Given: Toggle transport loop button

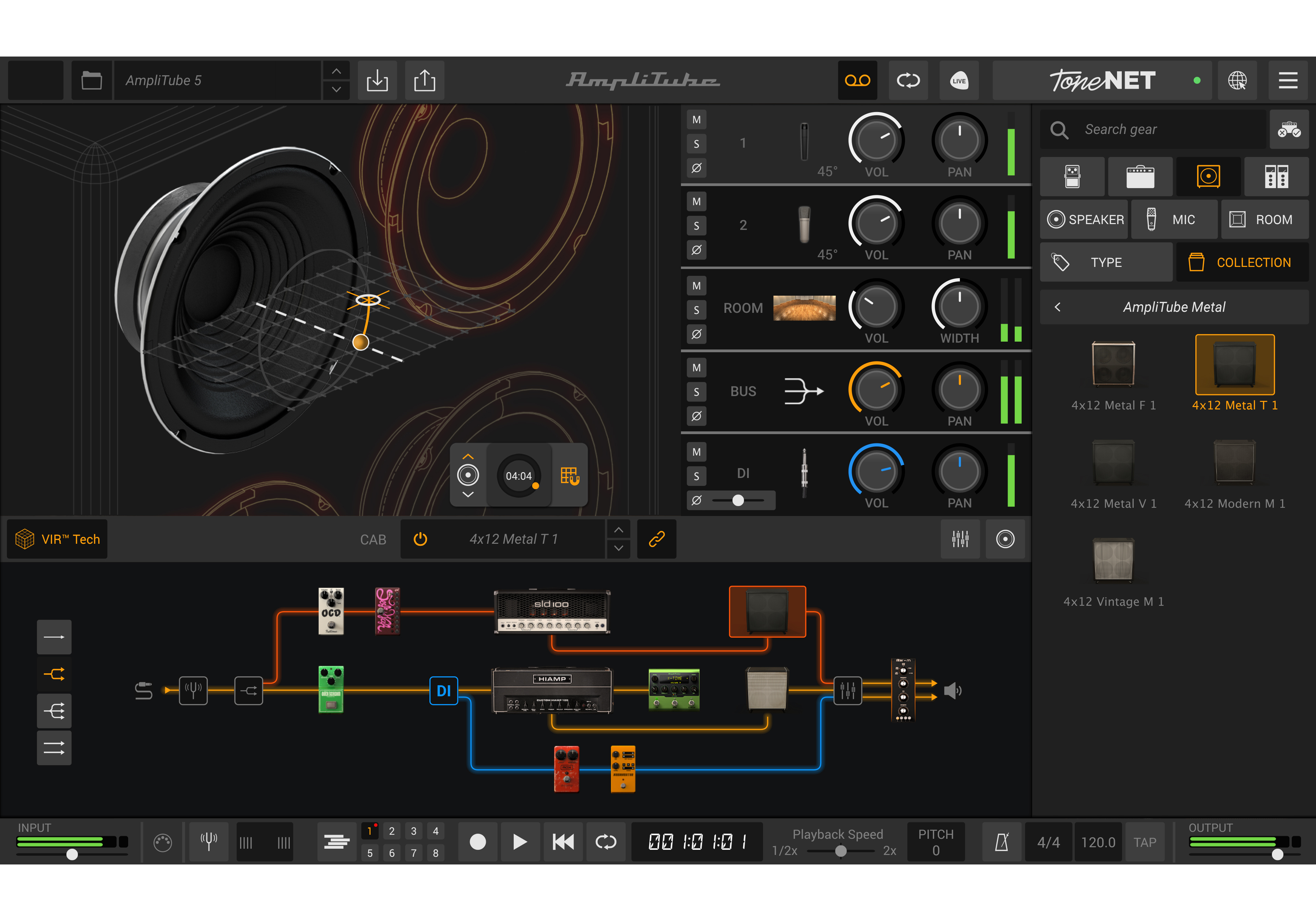Looking at the screenshot, I should coord(606,842).
